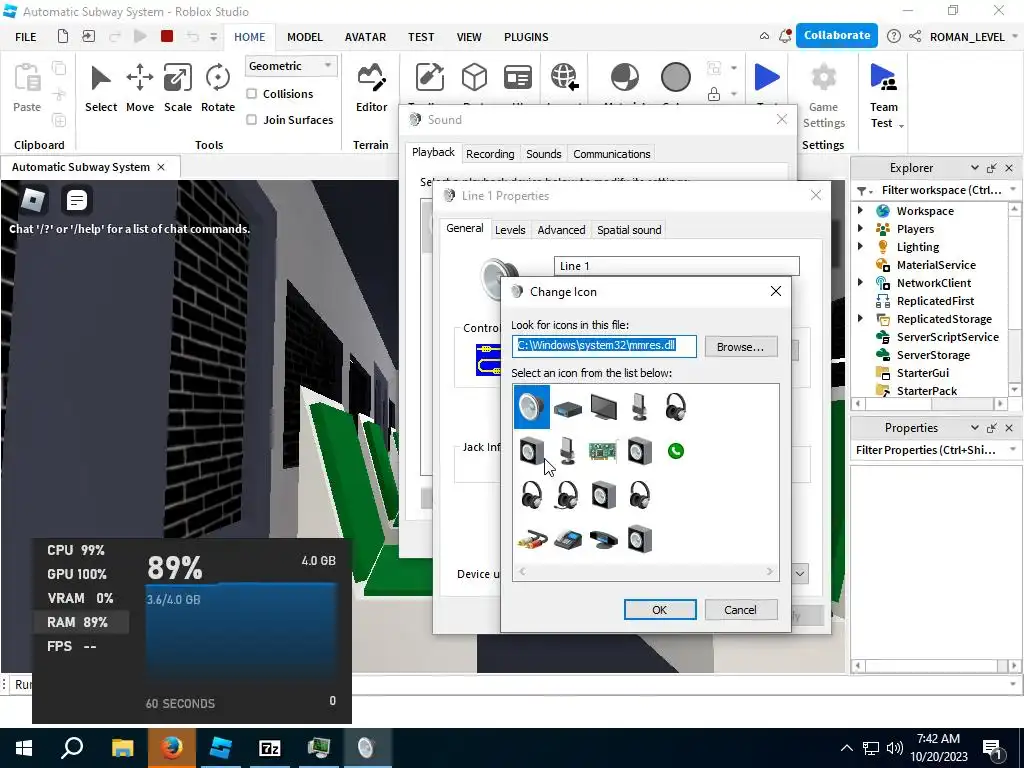Viewport: 1024px width, 768px height.
Task: Open Game Settings gear
Action: [824, 95]
